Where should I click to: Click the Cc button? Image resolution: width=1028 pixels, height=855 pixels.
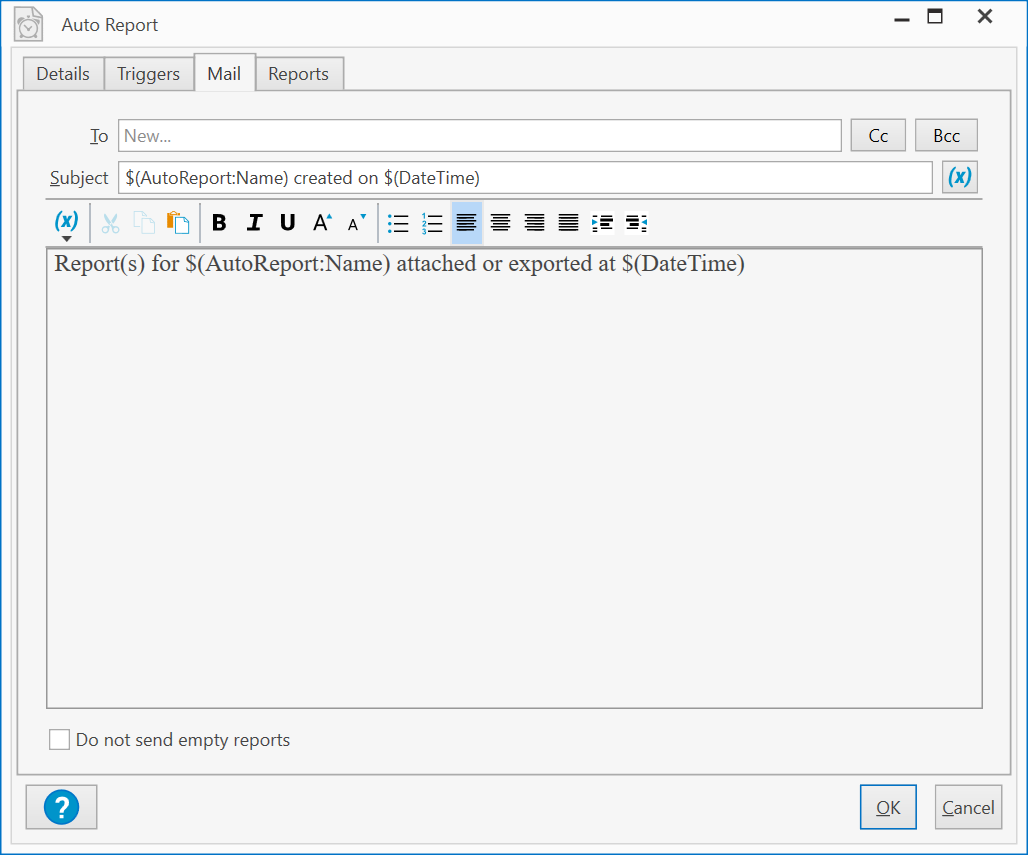[878, 136]
